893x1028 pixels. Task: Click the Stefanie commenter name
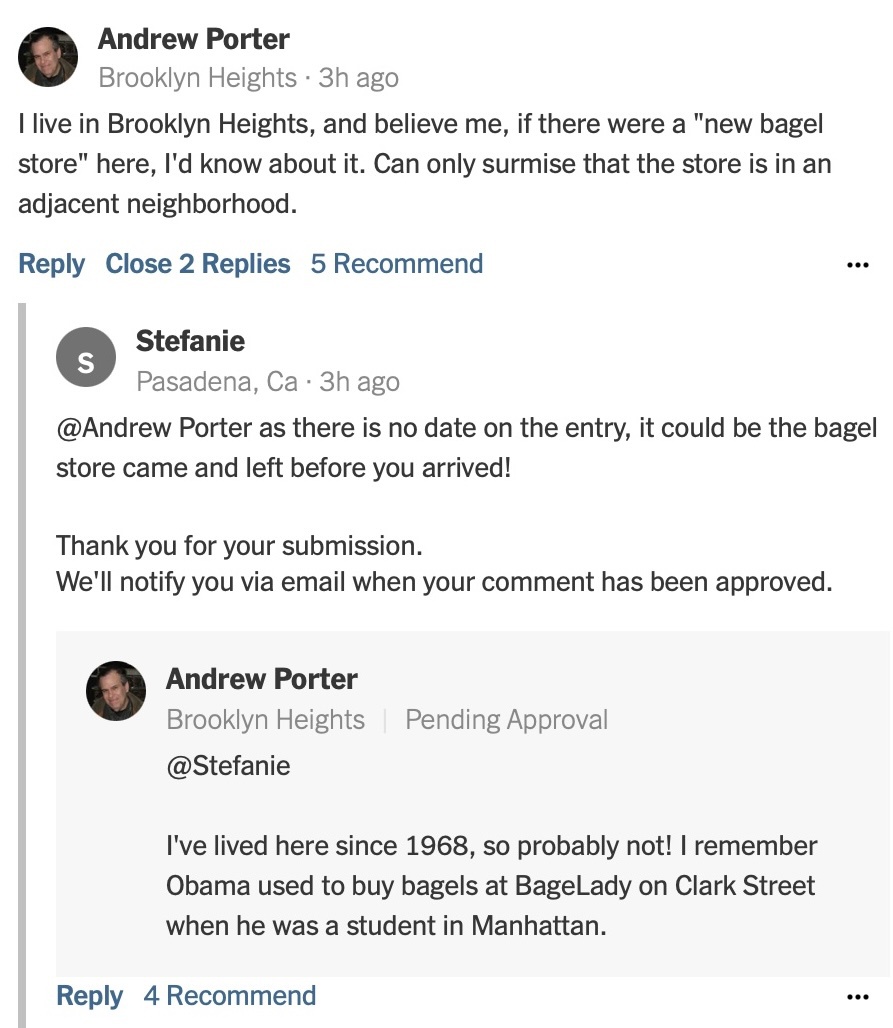190,341
